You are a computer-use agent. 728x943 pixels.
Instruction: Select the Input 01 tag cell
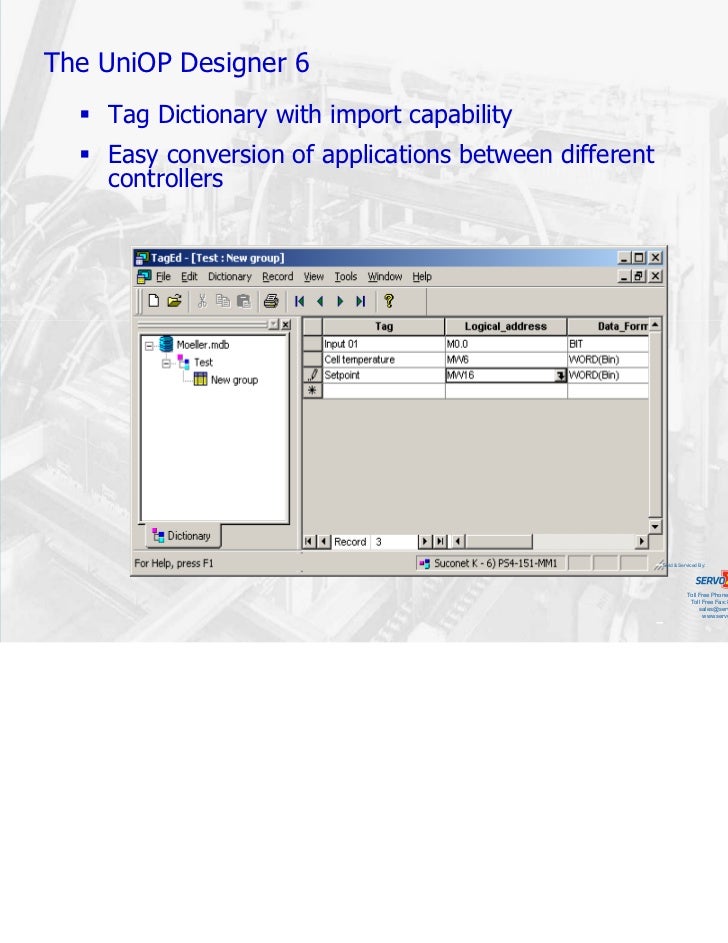click(x=384, y=344)
